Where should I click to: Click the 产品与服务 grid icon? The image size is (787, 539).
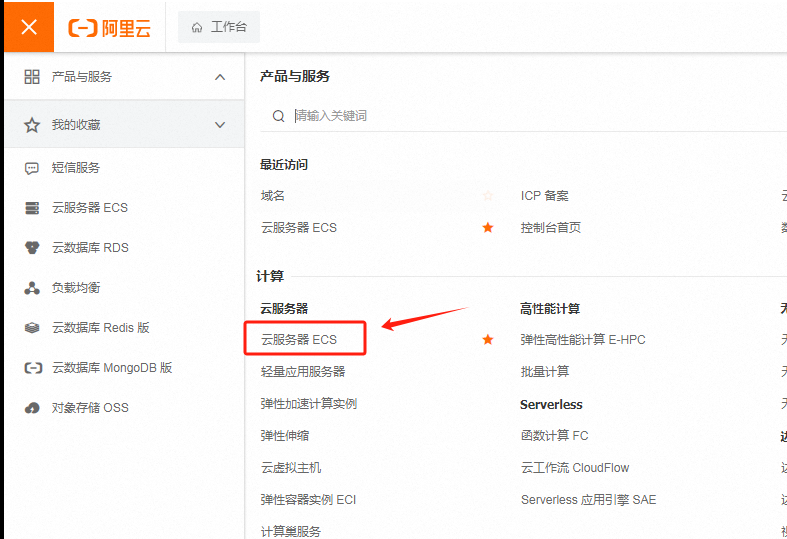[x=32, y=76]
